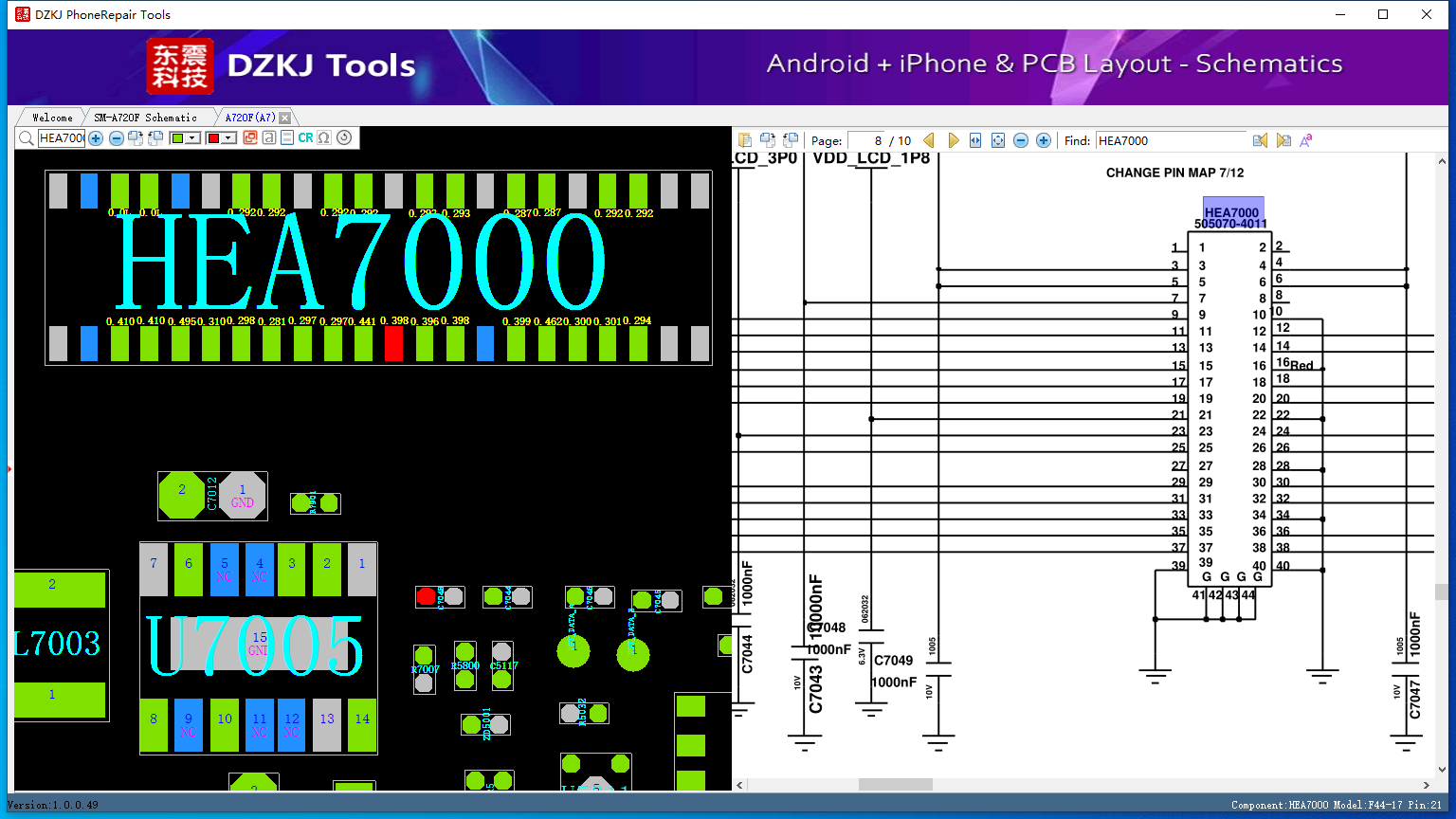The image size is (1456, 819).
Task: Fit schematic page to width
Action: tap(975, 140)
